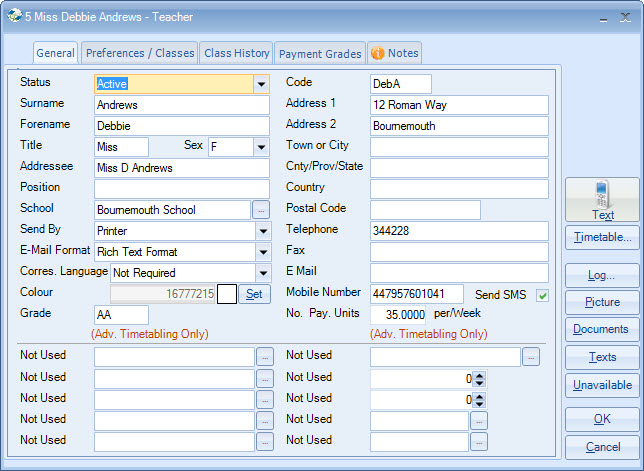
Task: Click ellipsis button of last left Not Used field
Action: 265,441
